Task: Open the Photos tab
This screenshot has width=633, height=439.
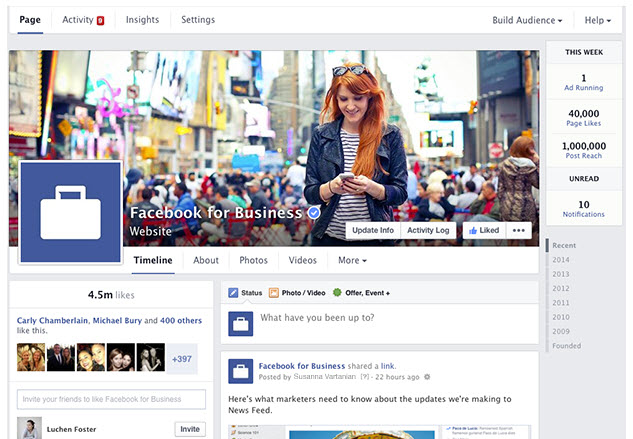Action: click(253, 260)
